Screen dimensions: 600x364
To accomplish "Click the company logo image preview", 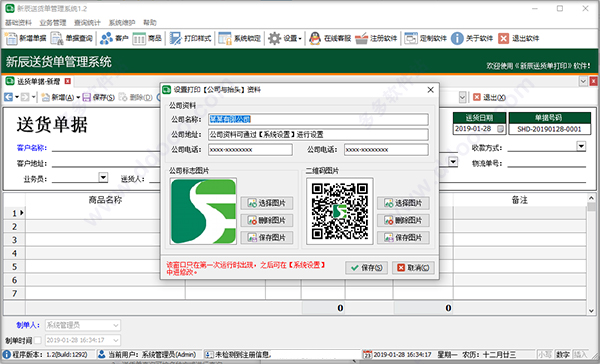I will (203, 211).
